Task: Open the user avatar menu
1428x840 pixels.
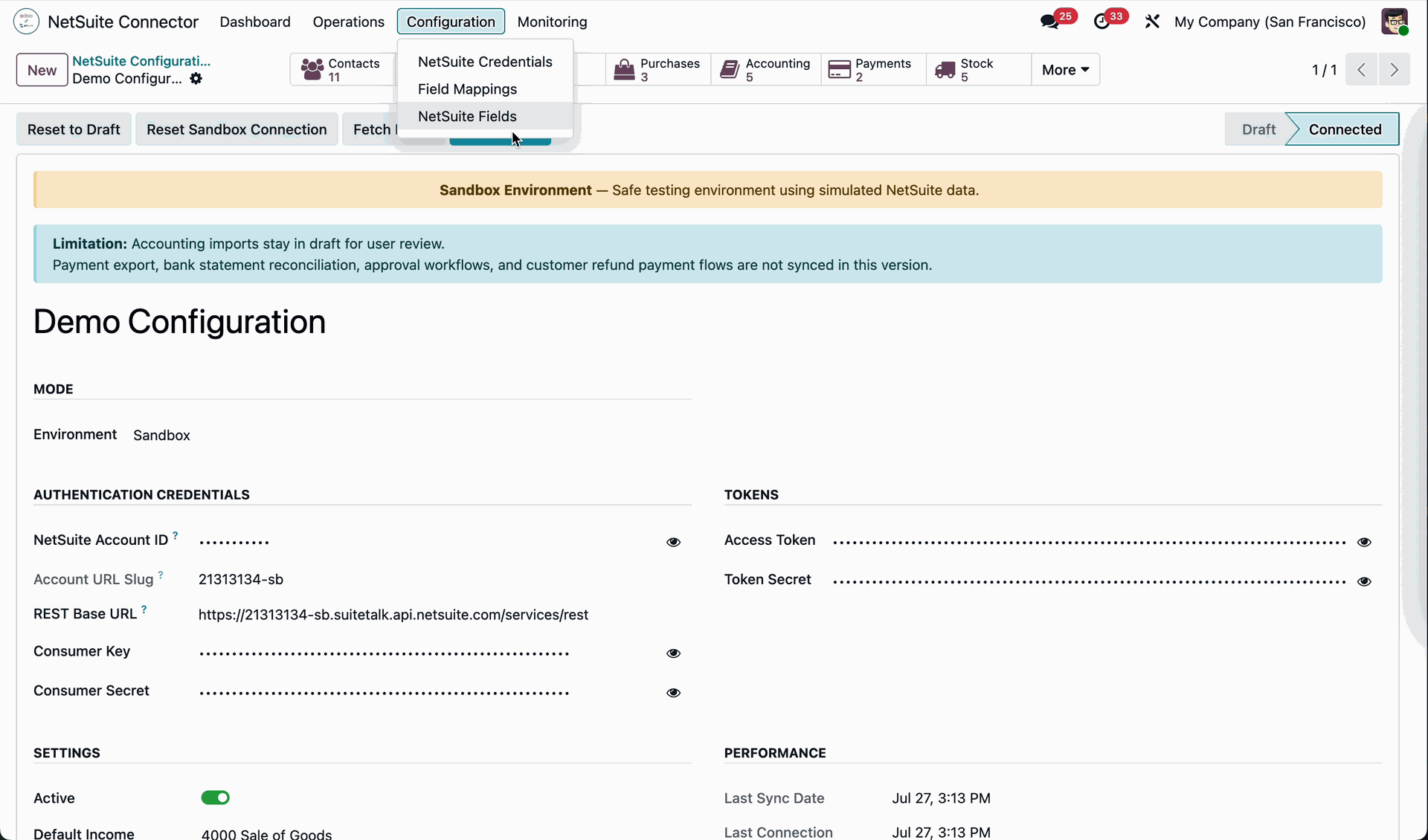Action: pyautogui.click(x=1395, y=22)
